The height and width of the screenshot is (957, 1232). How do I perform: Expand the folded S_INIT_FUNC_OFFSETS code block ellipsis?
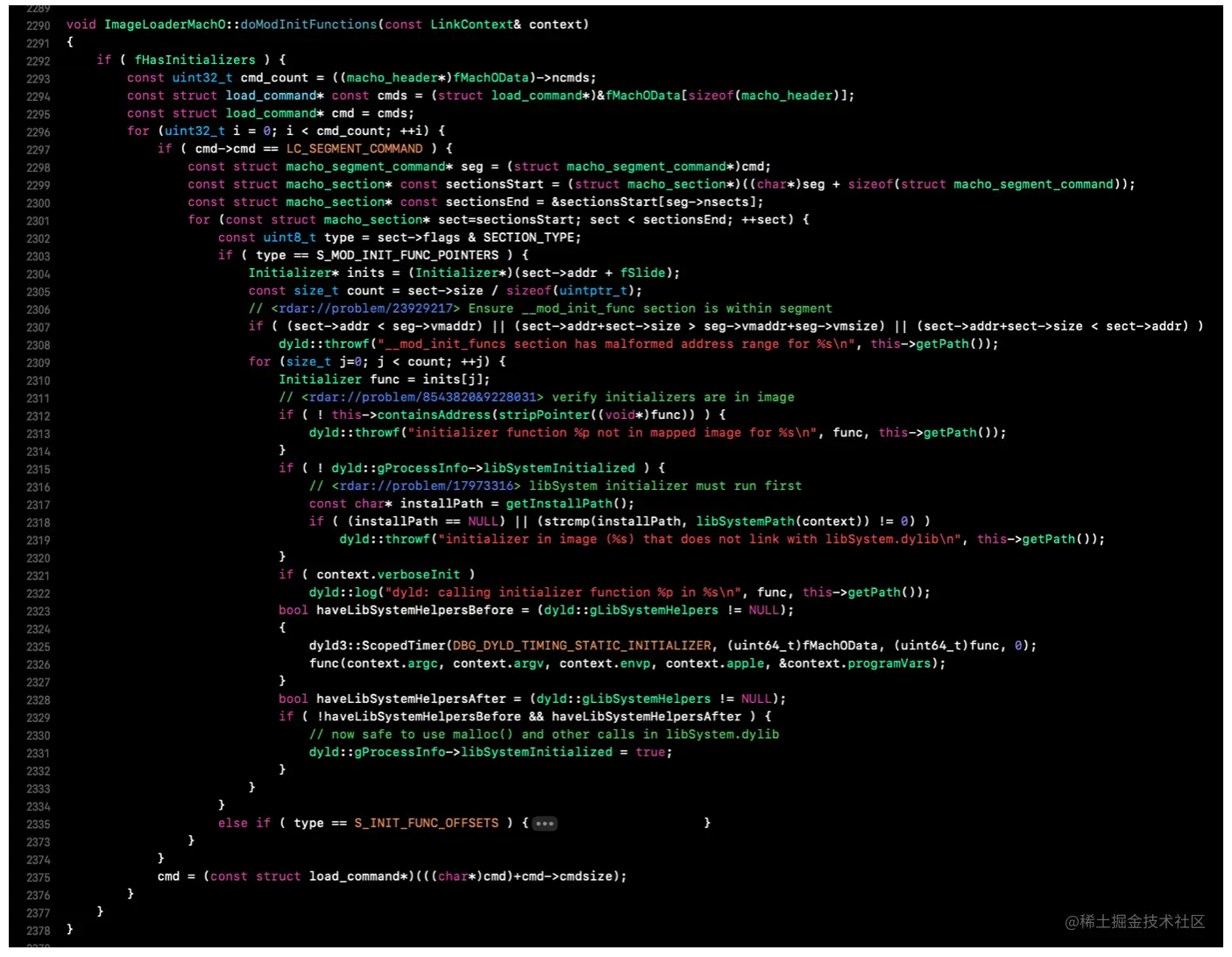(x=544, y=824)
